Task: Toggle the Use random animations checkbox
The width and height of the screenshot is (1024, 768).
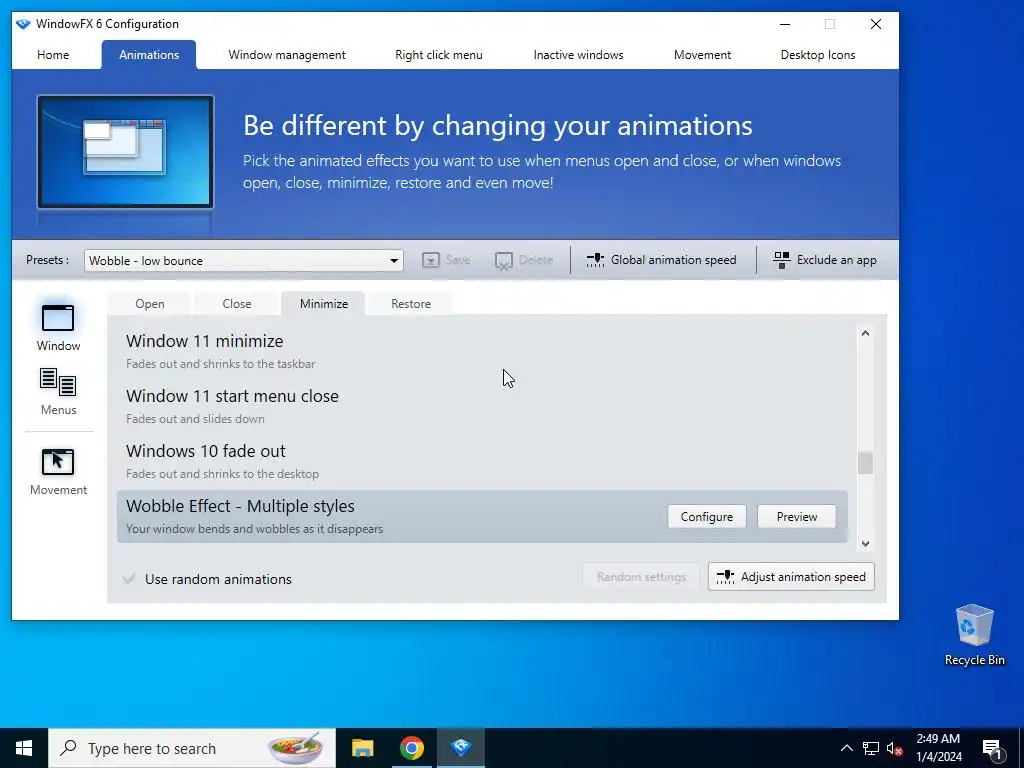Action: 129,579
